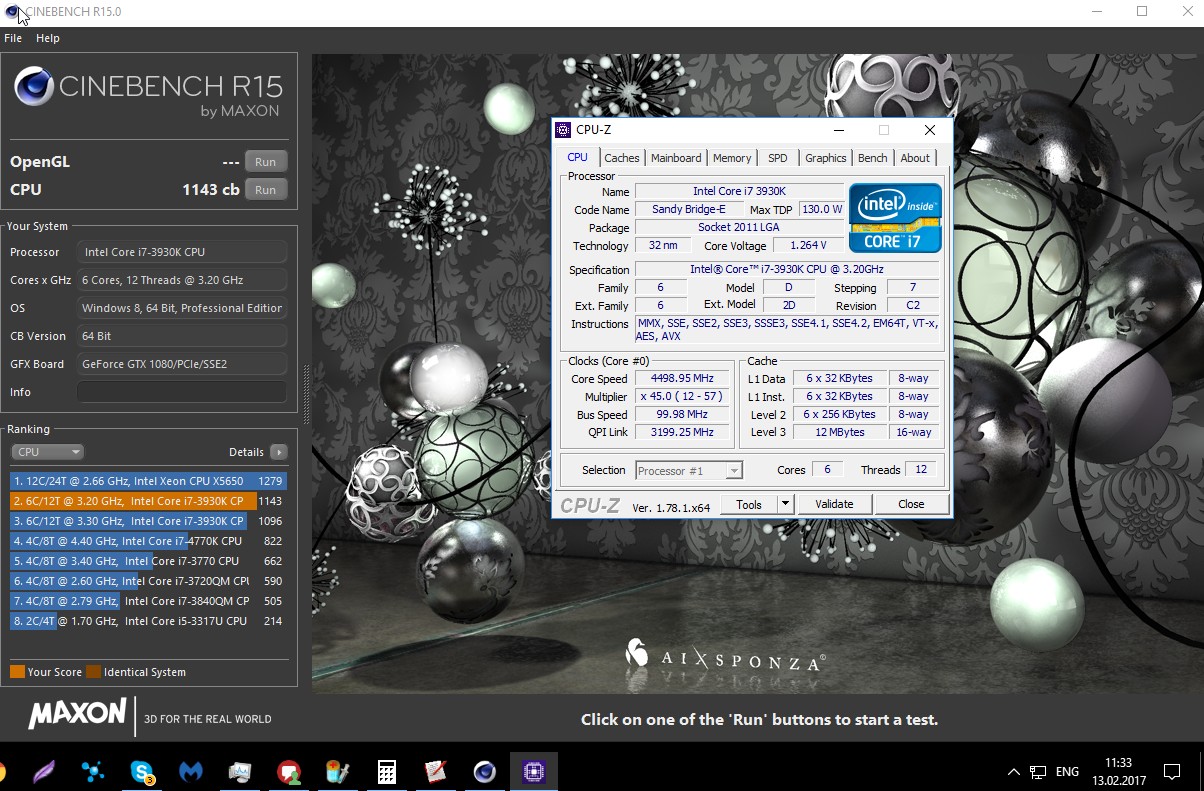Click the purple feather taskbar icon
1204x791 pixels.
click(x=44, y=771)
